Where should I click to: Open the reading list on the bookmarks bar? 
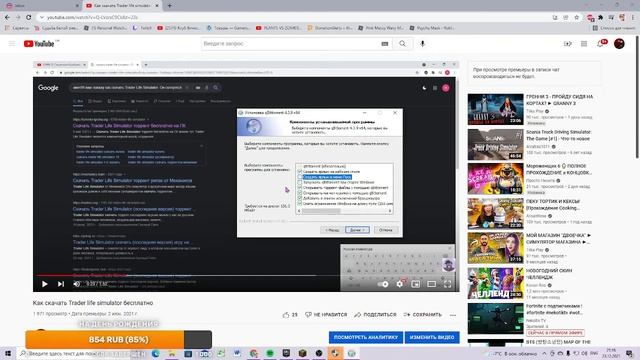614,28
